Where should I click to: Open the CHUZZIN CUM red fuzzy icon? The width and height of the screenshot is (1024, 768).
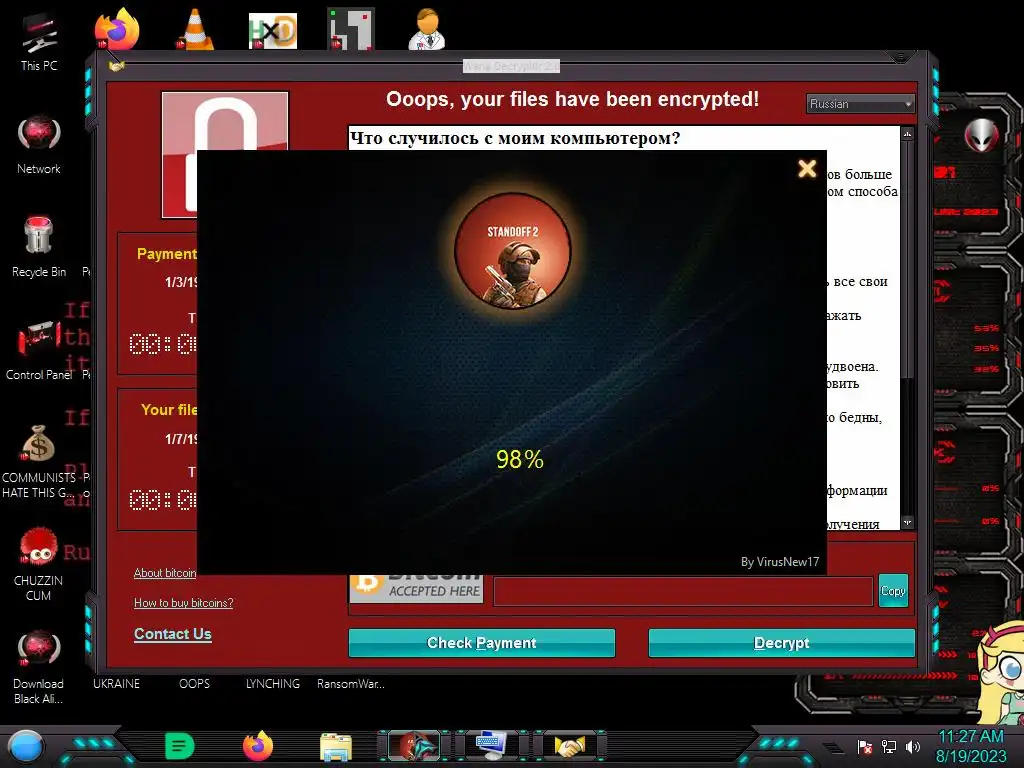pos(39,564)
